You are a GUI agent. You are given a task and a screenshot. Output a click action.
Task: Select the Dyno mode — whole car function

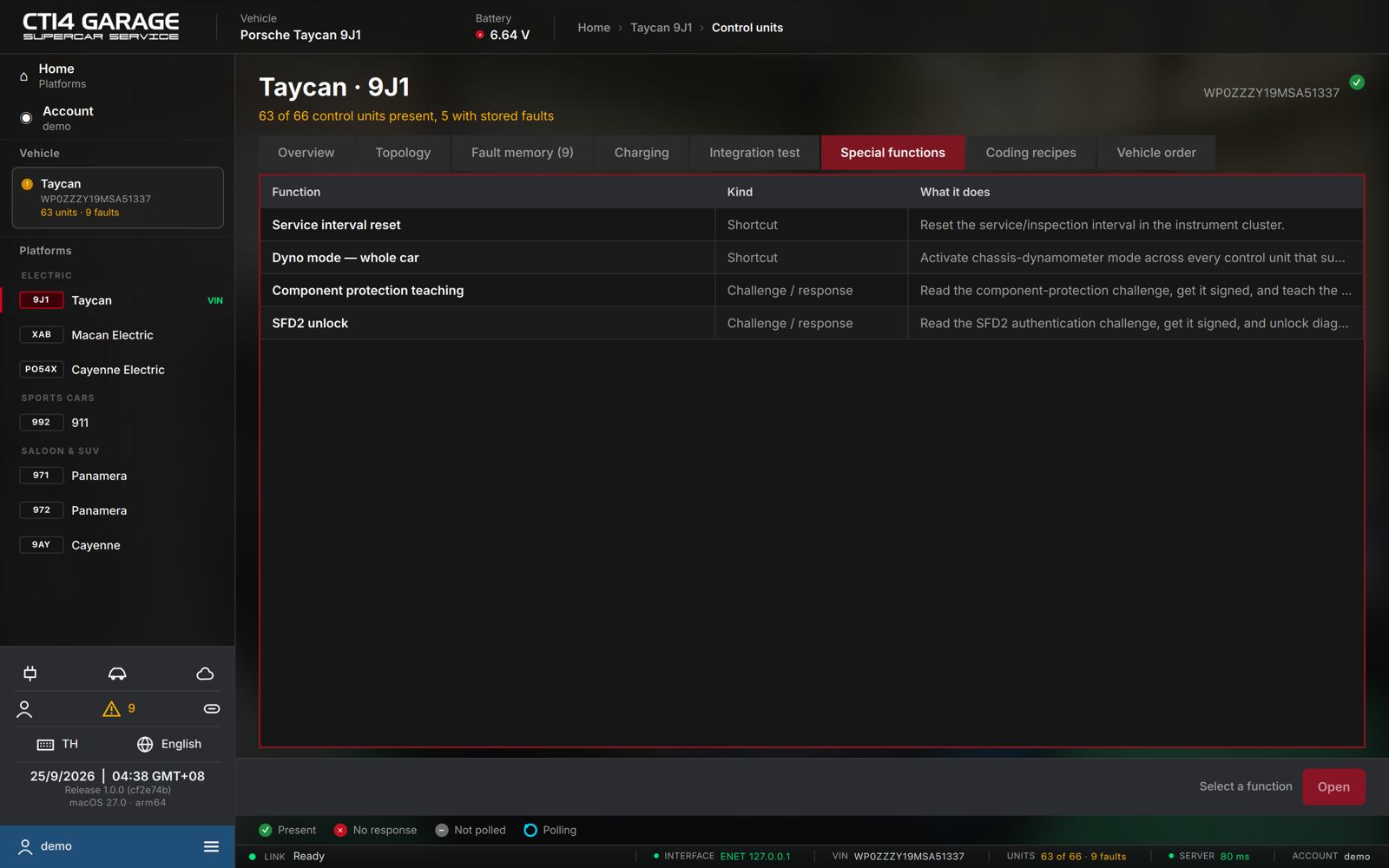(x=812, y=258)
